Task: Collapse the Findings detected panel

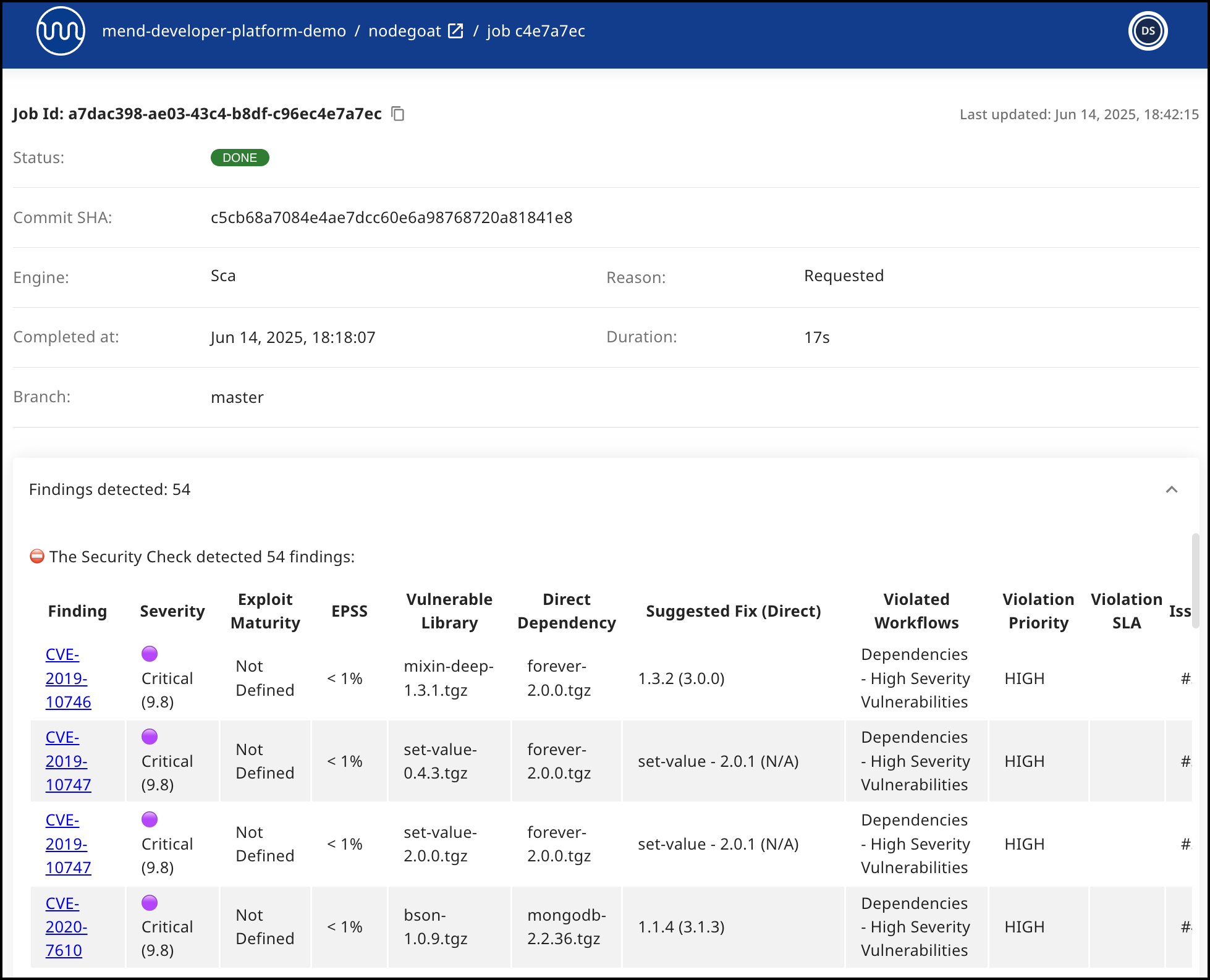Action: [x=1171, y=489]
